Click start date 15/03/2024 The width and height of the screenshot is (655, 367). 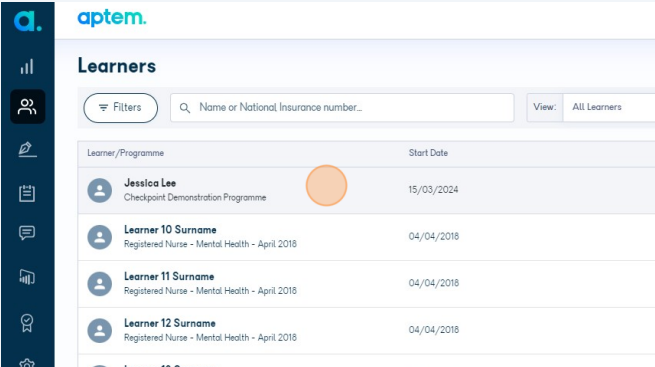[433, 190]
